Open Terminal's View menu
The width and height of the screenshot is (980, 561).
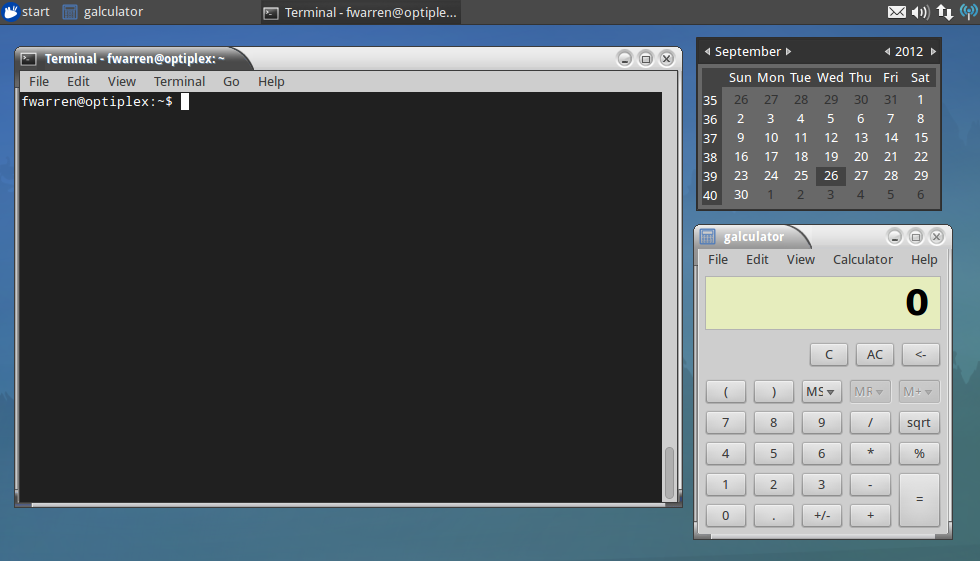coord(121,82)
